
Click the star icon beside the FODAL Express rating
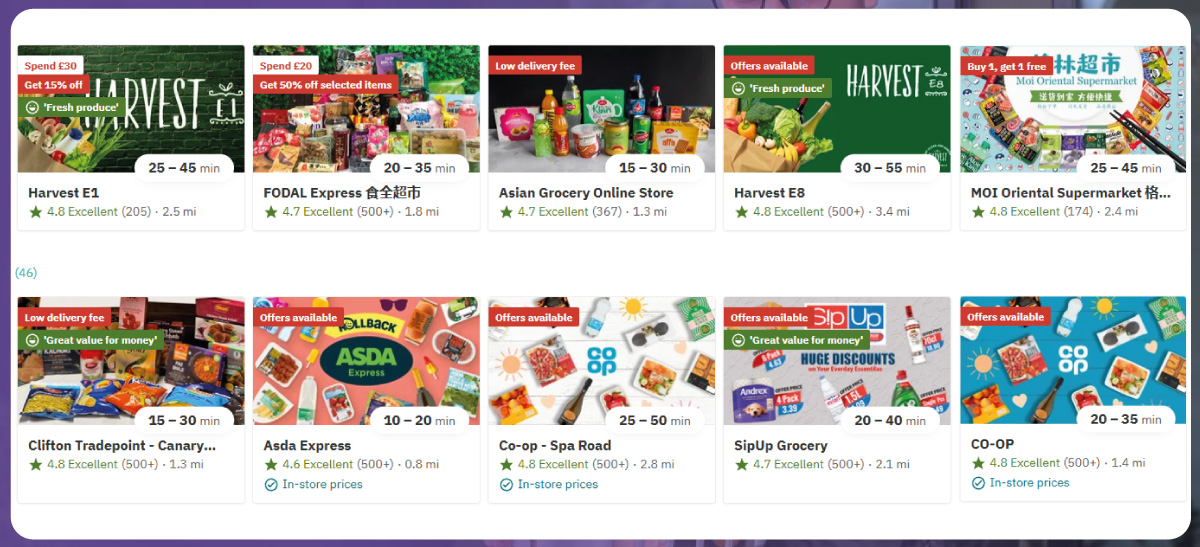point(271,212)
